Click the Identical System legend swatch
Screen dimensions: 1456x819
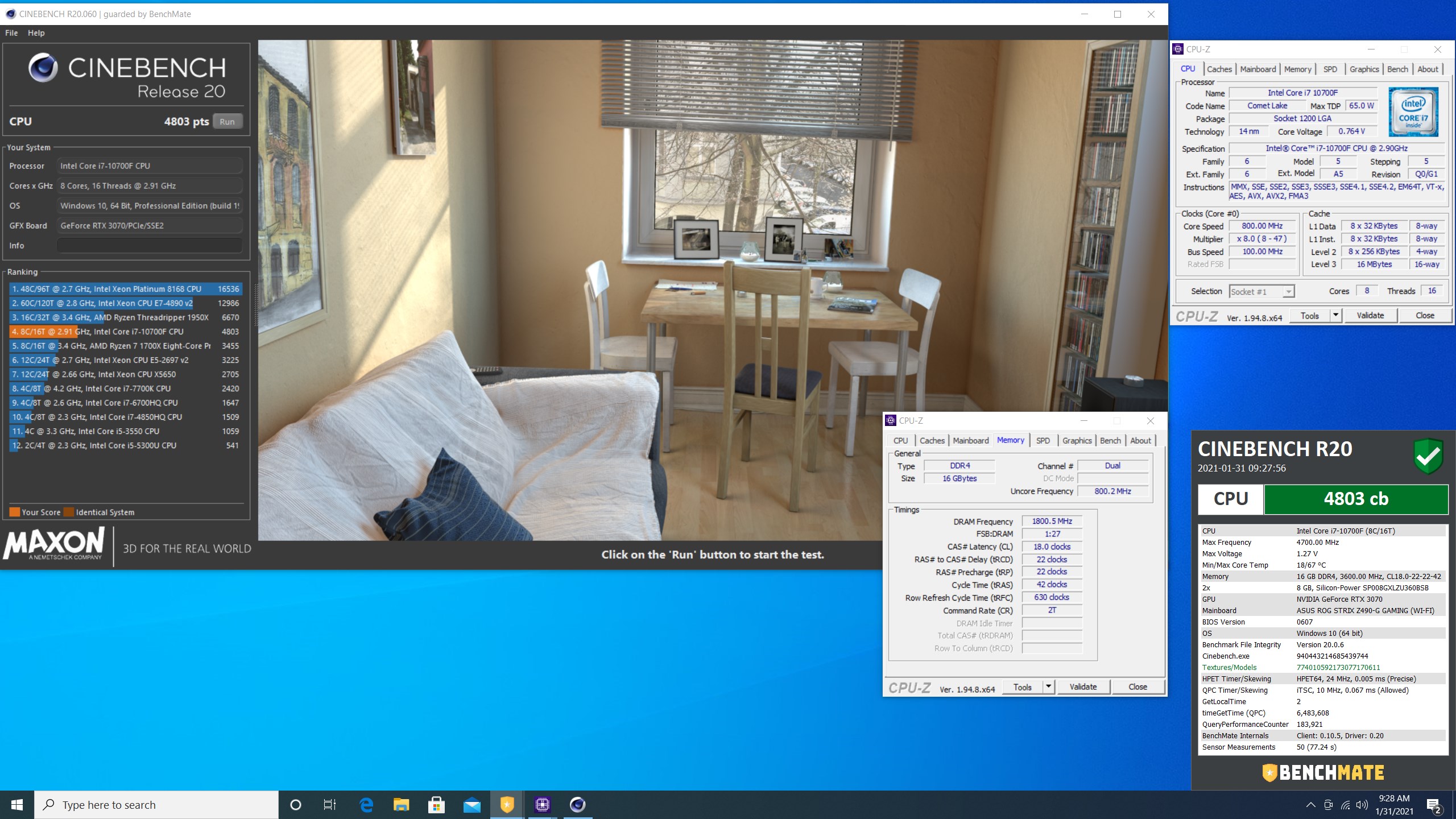[69, 512]
